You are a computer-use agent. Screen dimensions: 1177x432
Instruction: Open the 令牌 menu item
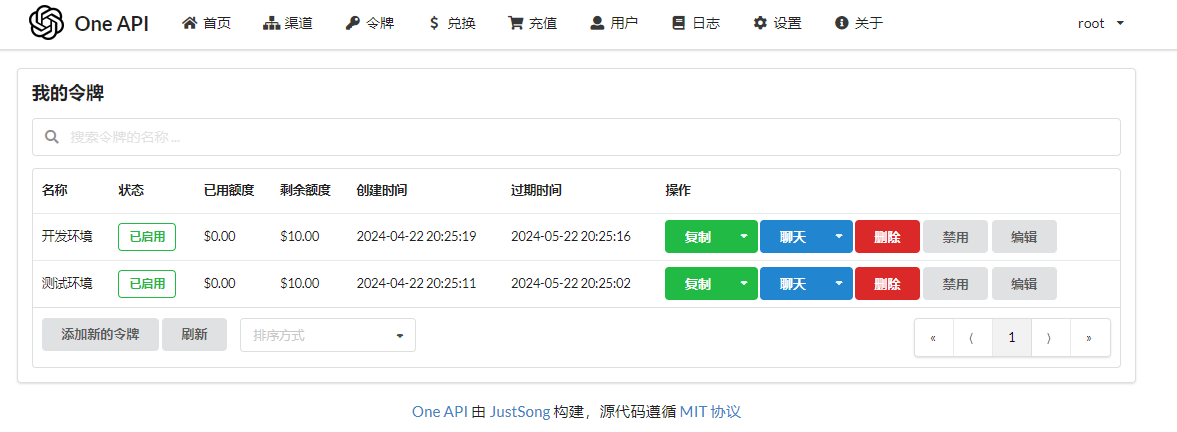pyautogui.click(x=369, y=23)
